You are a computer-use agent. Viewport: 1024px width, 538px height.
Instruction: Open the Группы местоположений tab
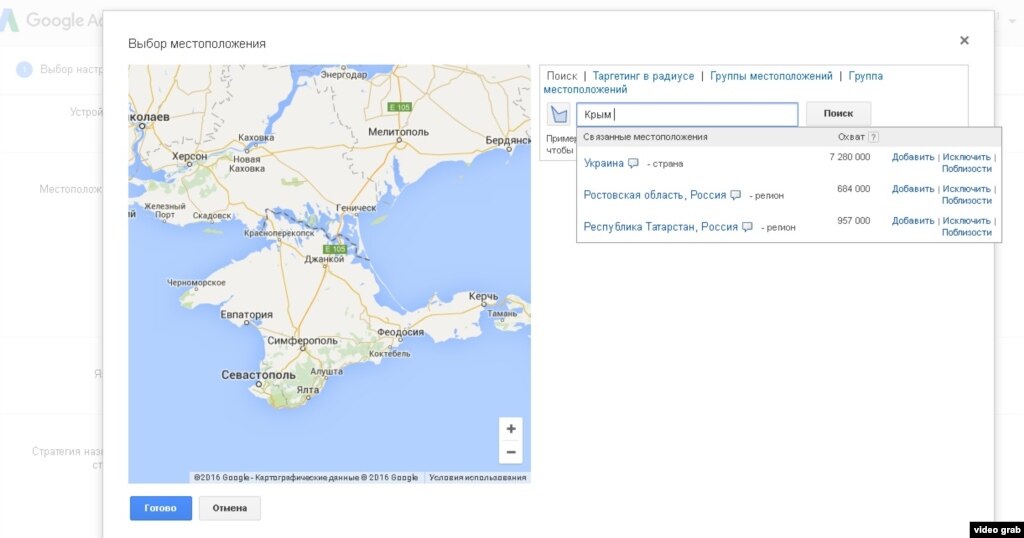[x=771, y=76]
